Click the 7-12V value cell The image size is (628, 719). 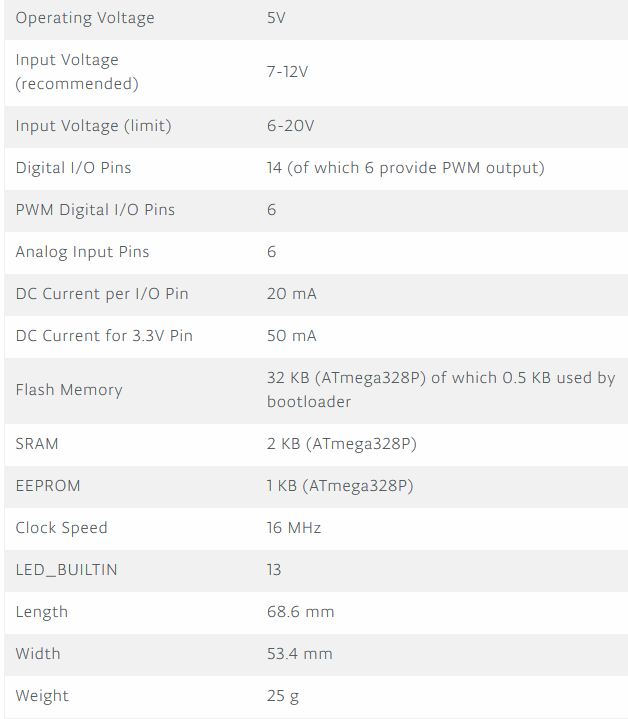pyautogui.click(x=287, y=72)
